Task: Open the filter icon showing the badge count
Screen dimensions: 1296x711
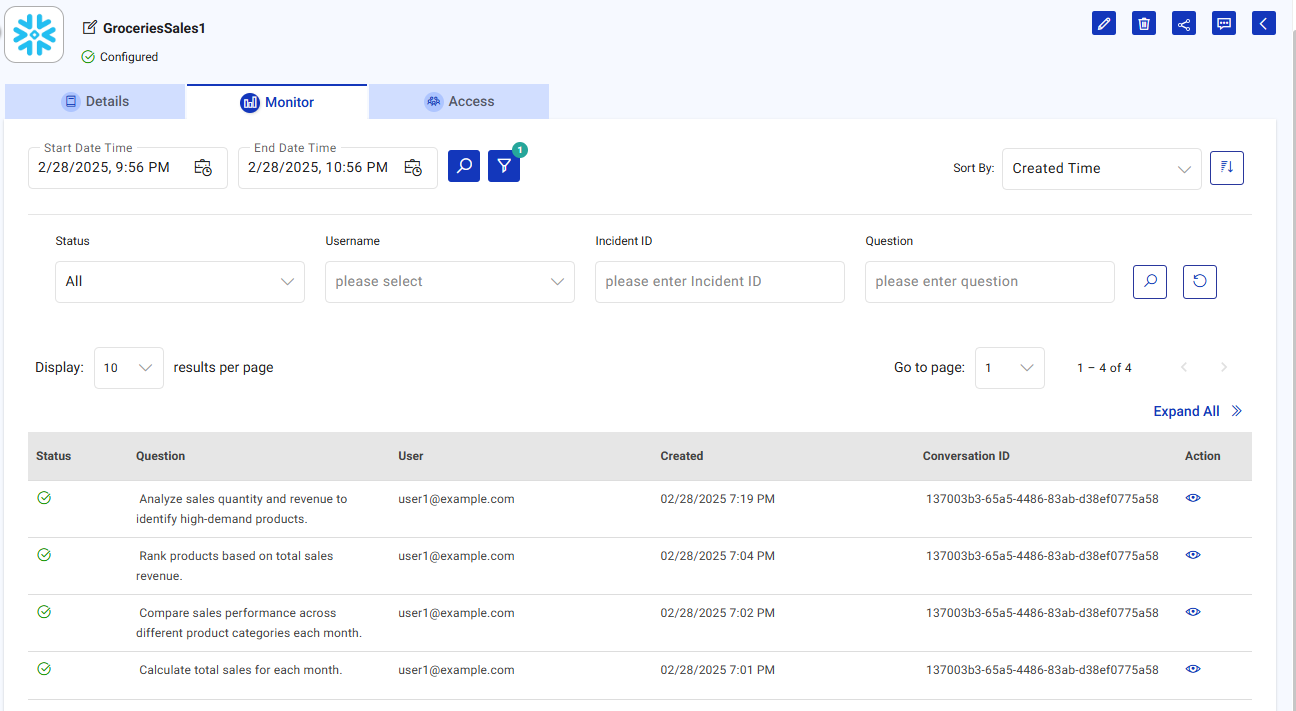Action: point(504,165)
